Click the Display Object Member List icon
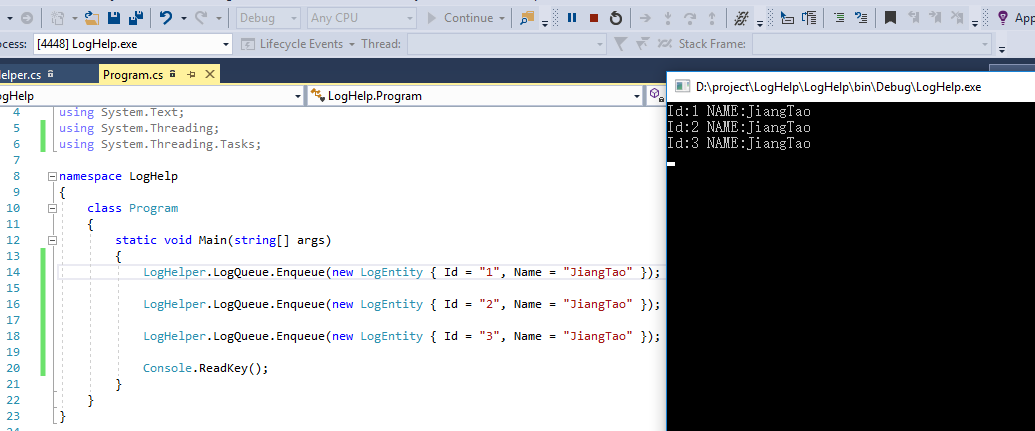Viewport: 1035px width, 431px height. click(x=787, y=18)
